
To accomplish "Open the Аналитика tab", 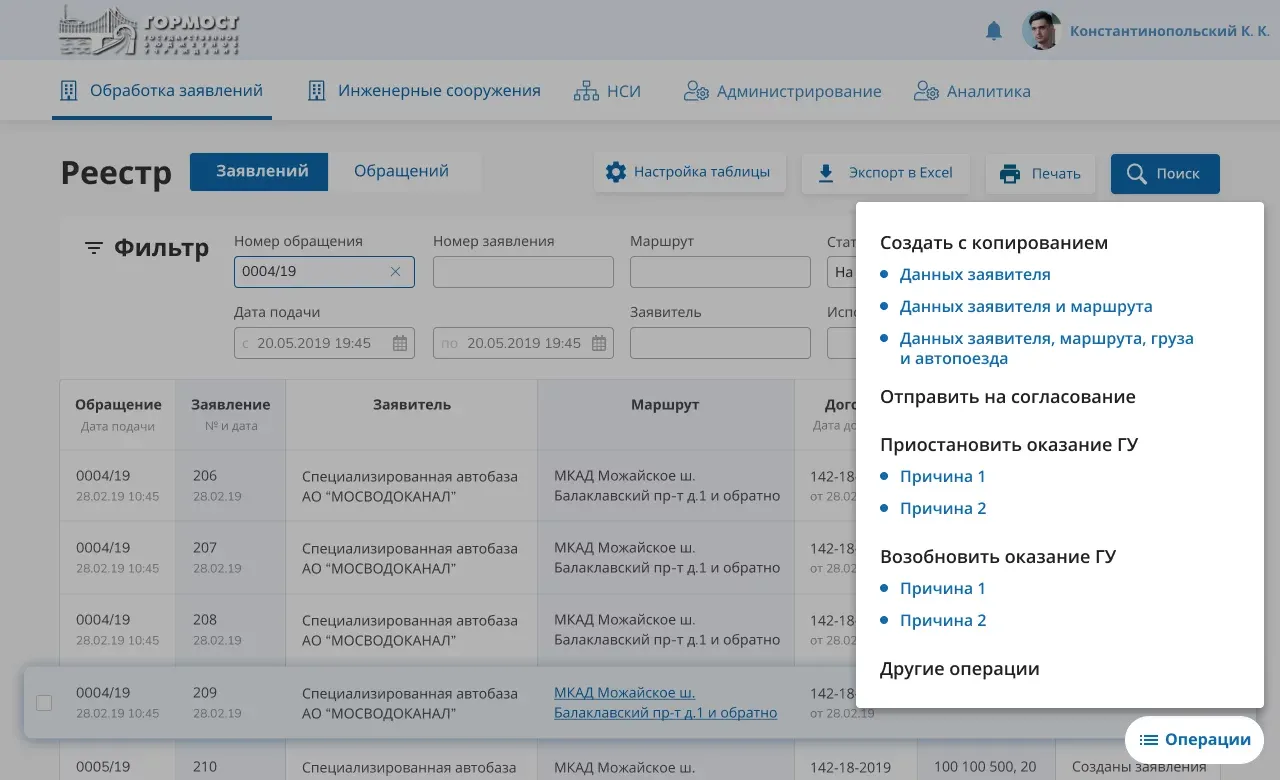I will tap(972, 91).
